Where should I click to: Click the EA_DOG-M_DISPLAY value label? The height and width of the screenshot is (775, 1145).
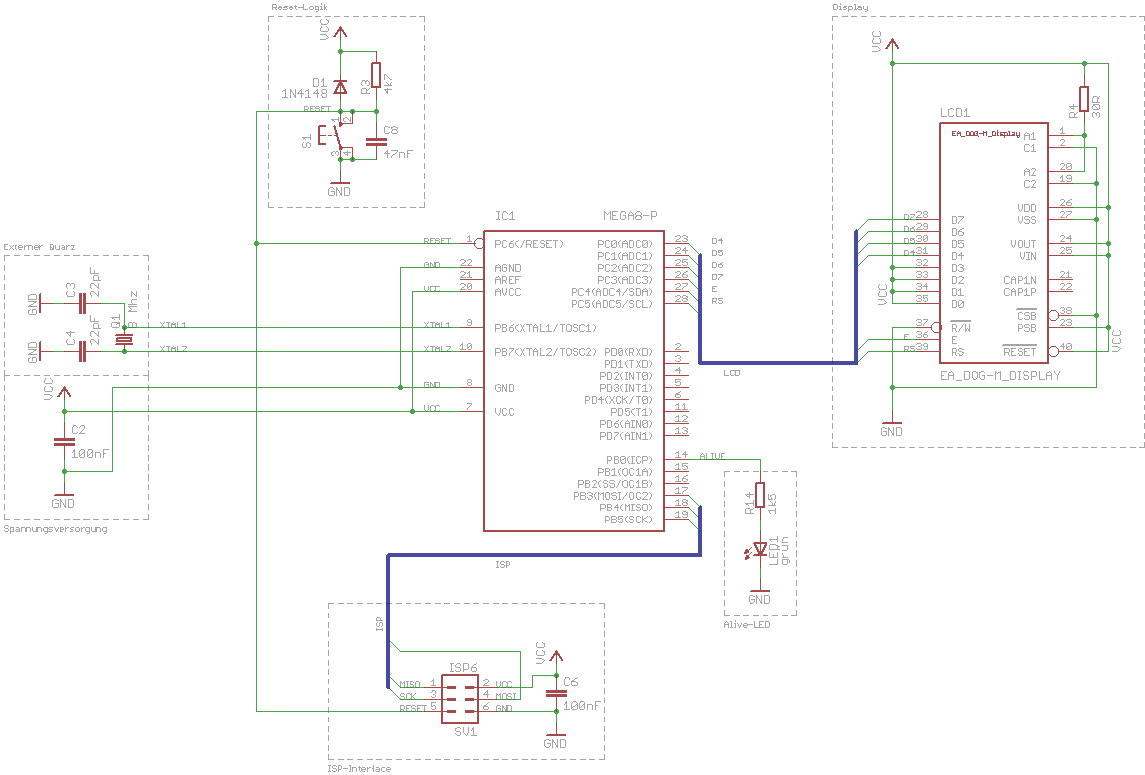click(1000, 375)
